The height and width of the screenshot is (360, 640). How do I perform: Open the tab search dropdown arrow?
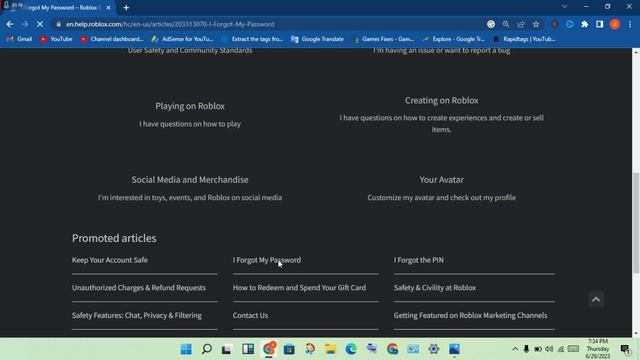pos(564,7)
